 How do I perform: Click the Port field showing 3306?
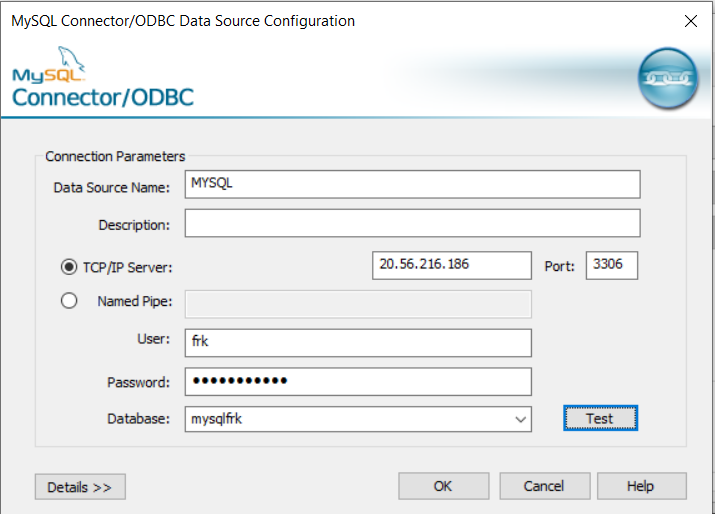611,265
